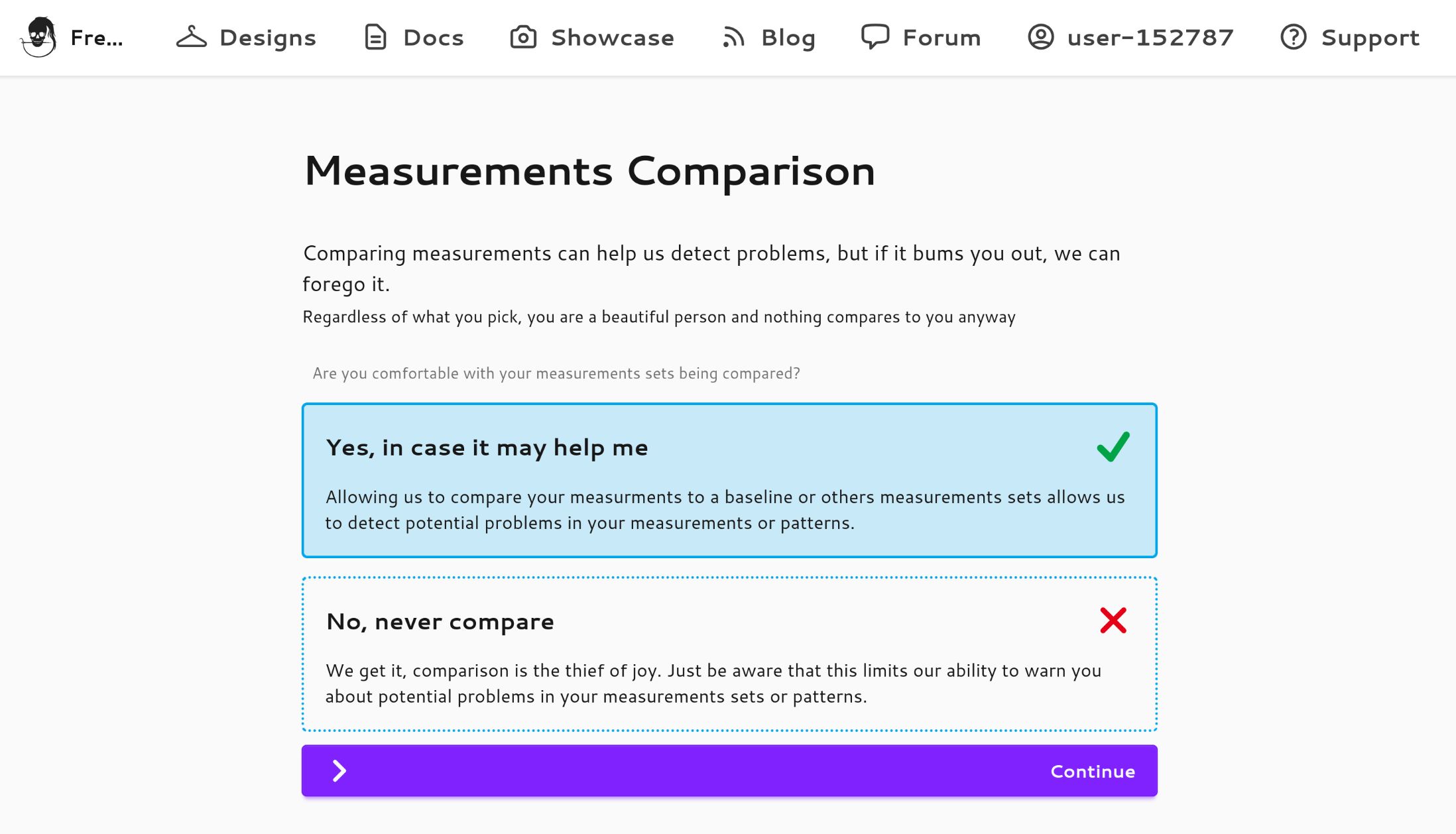The width and height of the screenshot is (1456, 834).
Task: Toggle the green checkmark on the Yes card
Action: coord(1113,446)
